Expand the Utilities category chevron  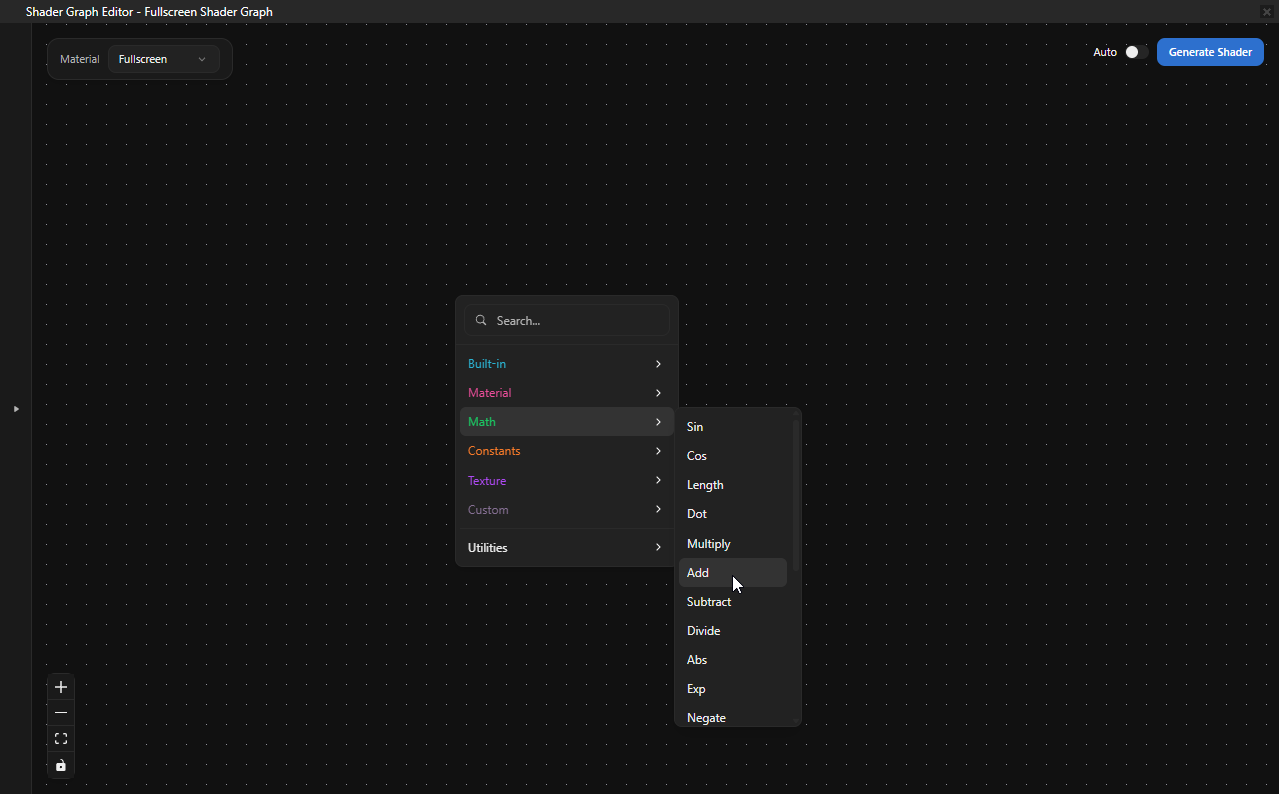coord(658,547)
